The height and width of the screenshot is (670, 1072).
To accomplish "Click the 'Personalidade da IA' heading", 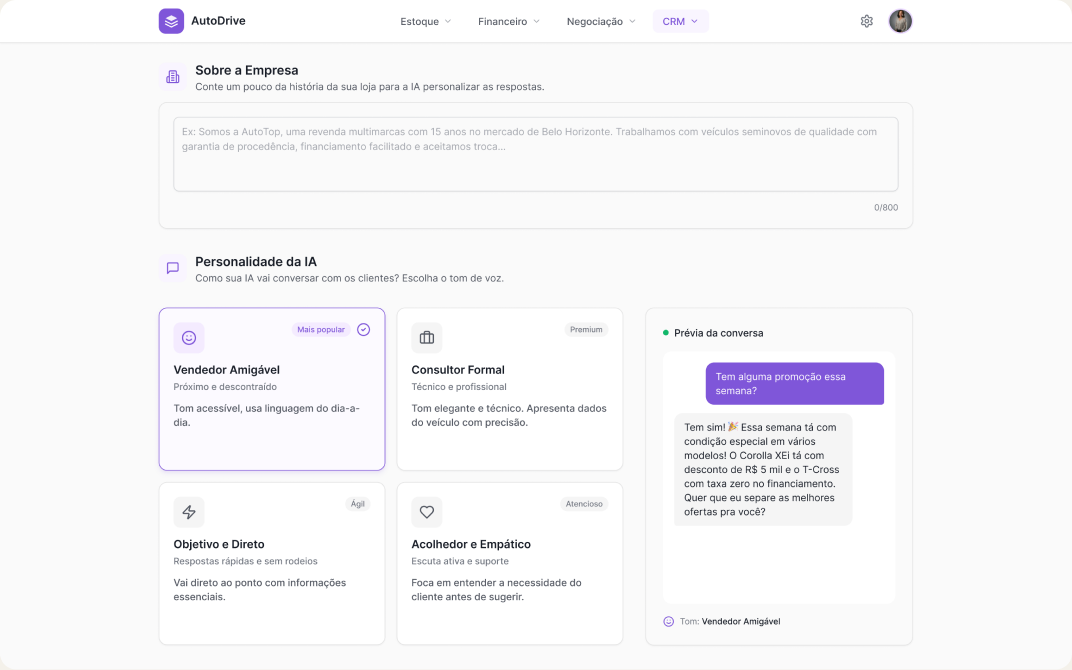I will coord(256,261).
